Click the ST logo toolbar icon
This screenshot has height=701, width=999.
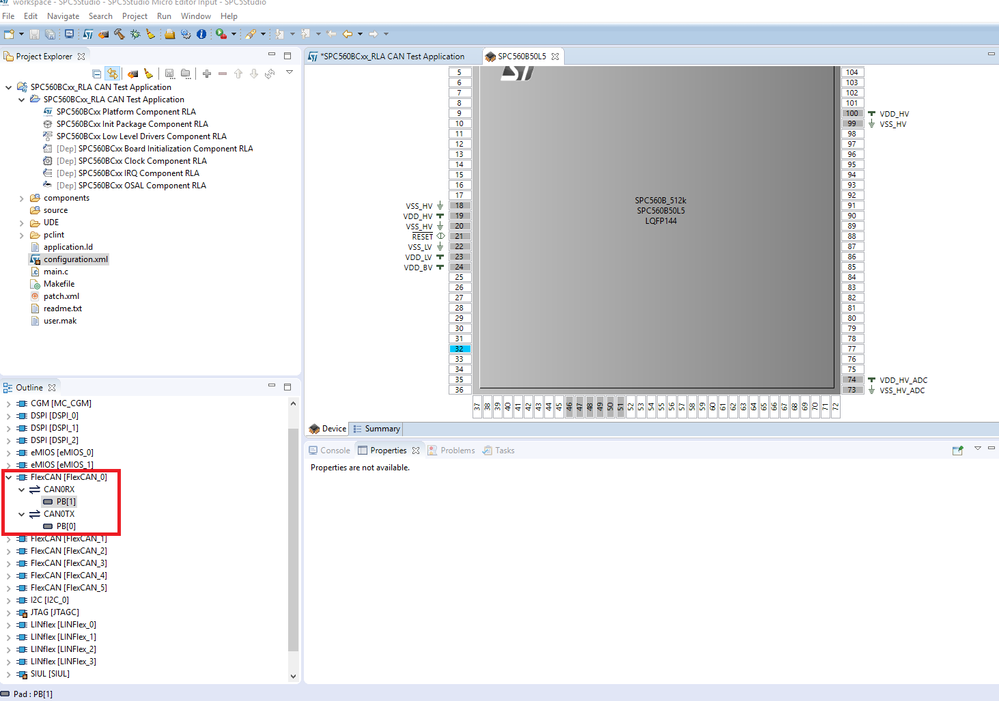click(88, 34)
